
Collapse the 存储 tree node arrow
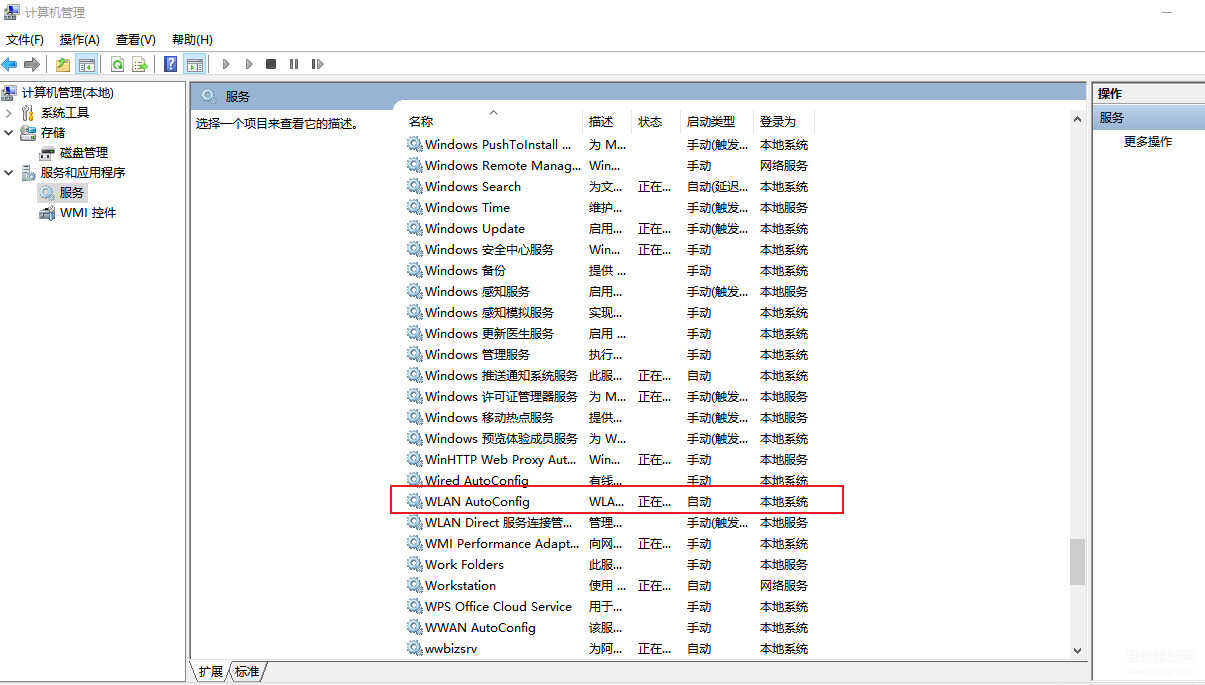click(9, 132)
